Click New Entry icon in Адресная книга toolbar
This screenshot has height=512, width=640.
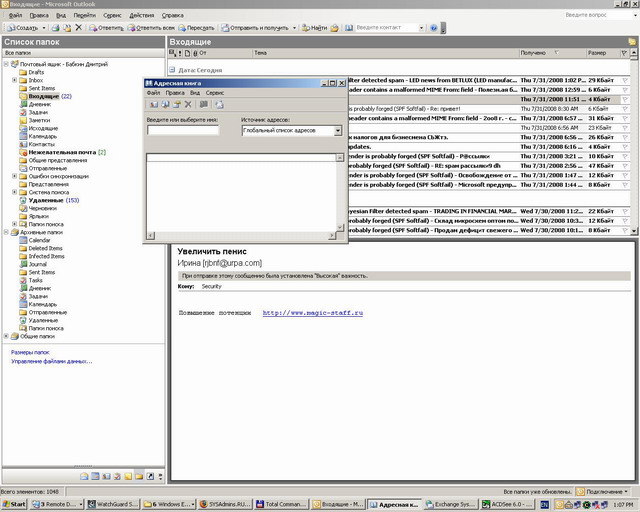[x=153, y=105]
